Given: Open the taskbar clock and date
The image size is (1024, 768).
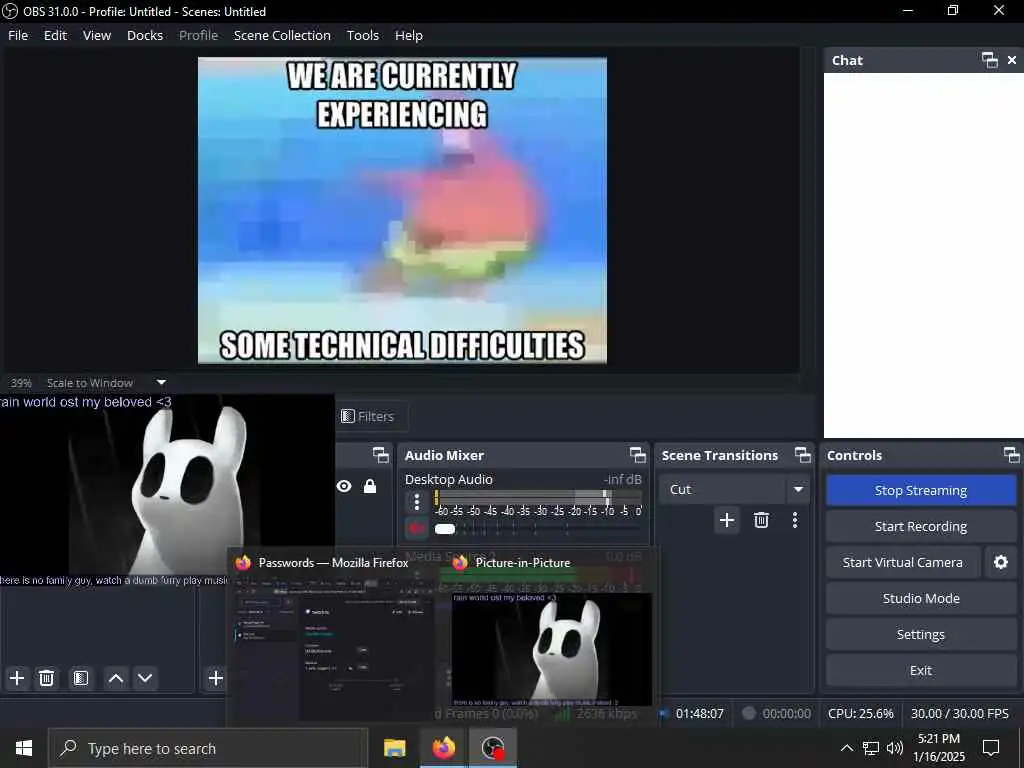Looking at the screenshot, I should 938,748.
